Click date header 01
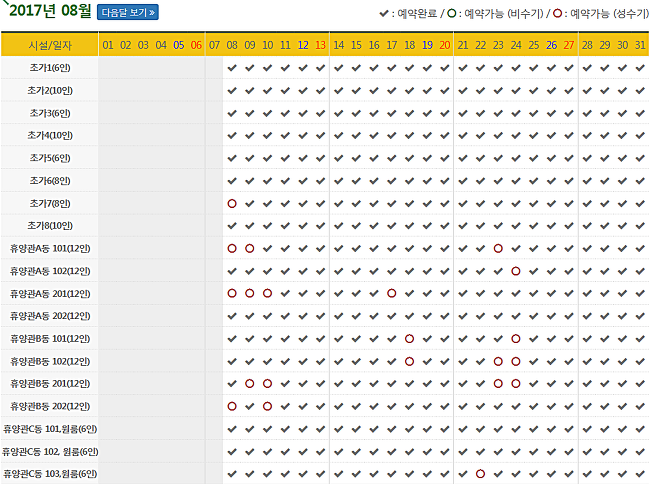This screenshot has width=650, height=484. coord(108,45)
